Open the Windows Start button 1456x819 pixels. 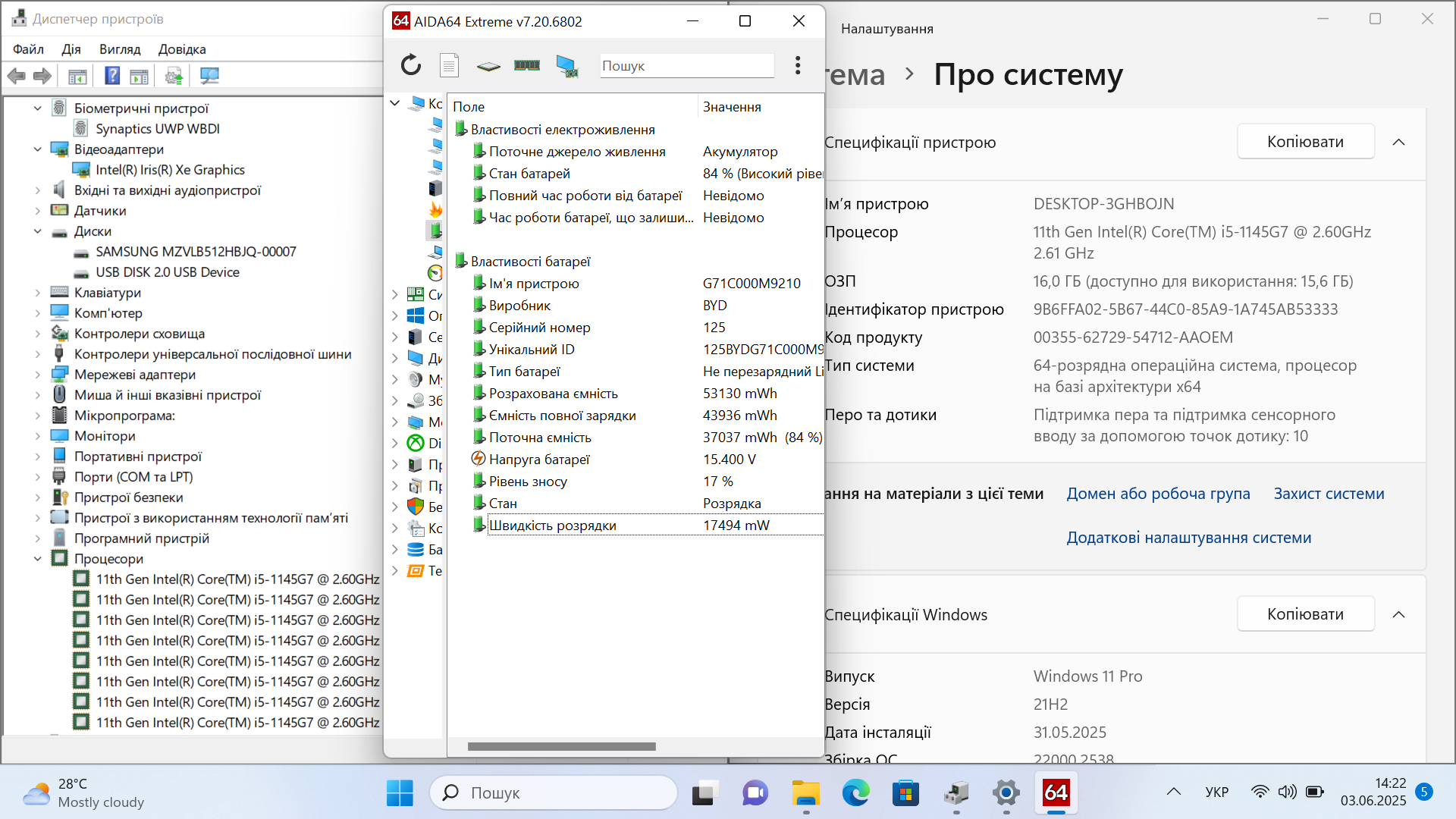point(400,792)
